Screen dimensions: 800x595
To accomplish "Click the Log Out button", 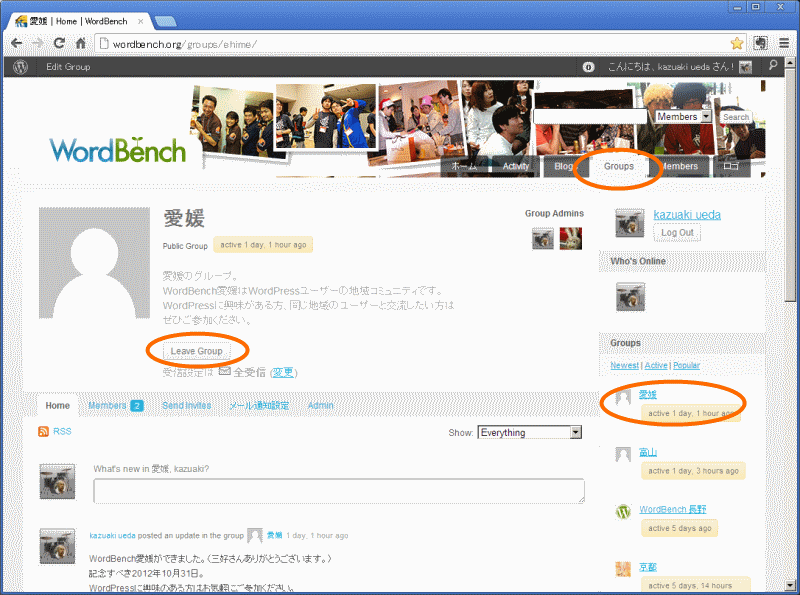I will point(677,233).
